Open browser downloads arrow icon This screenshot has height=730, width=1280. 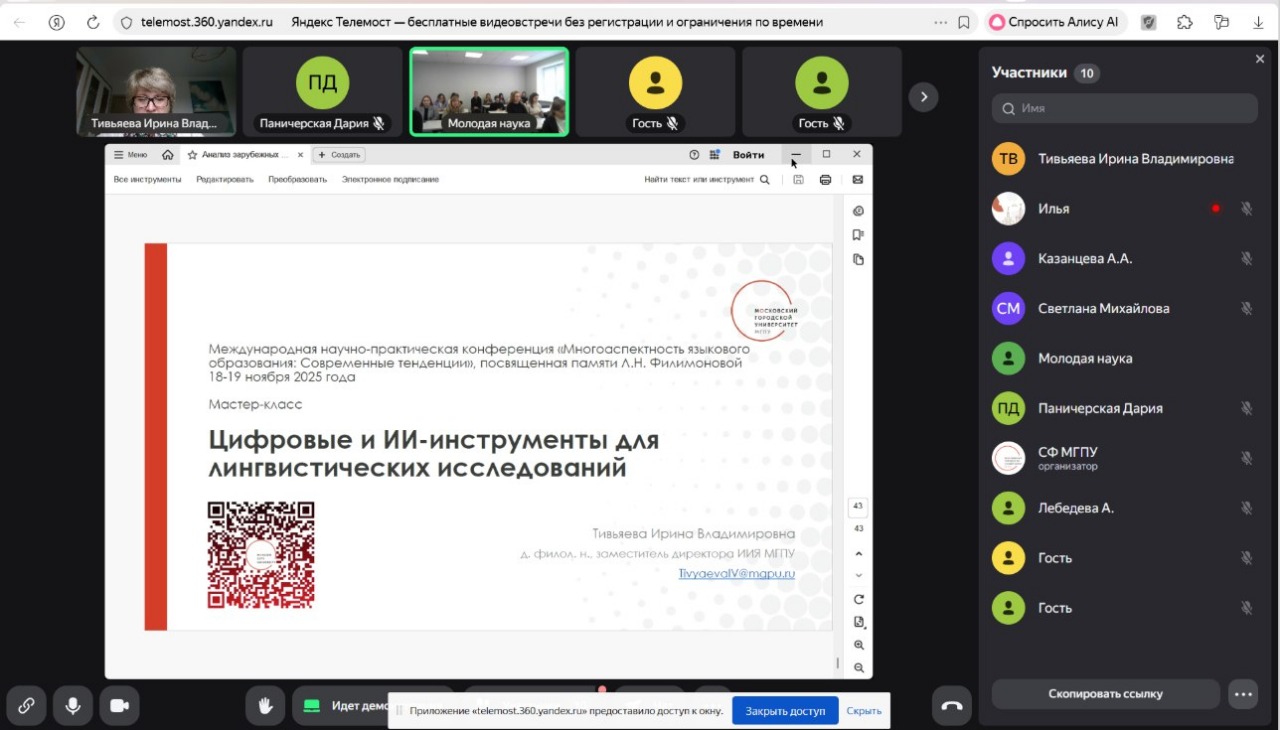coord(1258,22)
